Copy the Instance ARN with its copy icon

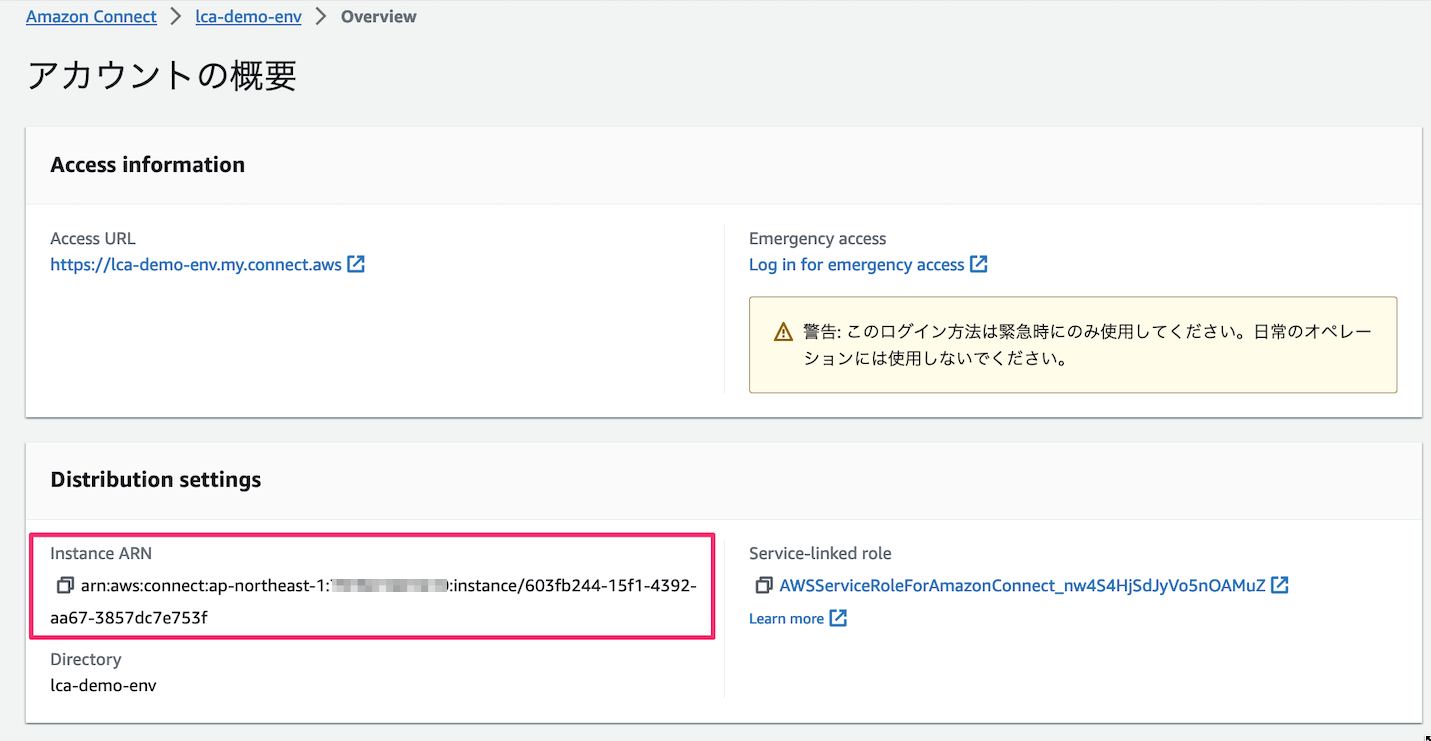pyautogui.click(x=65, y=585)
